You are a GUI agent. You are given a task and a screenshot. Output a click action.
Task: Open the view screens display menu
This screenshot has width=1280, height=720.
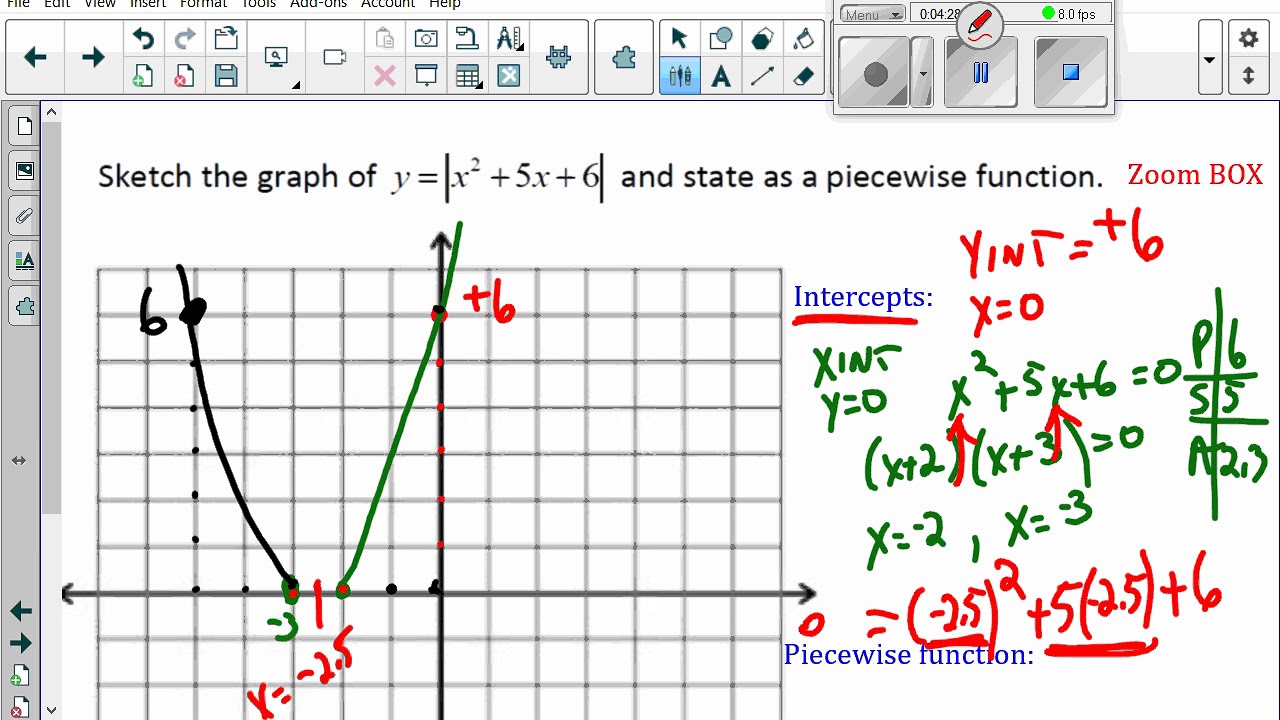277,58
